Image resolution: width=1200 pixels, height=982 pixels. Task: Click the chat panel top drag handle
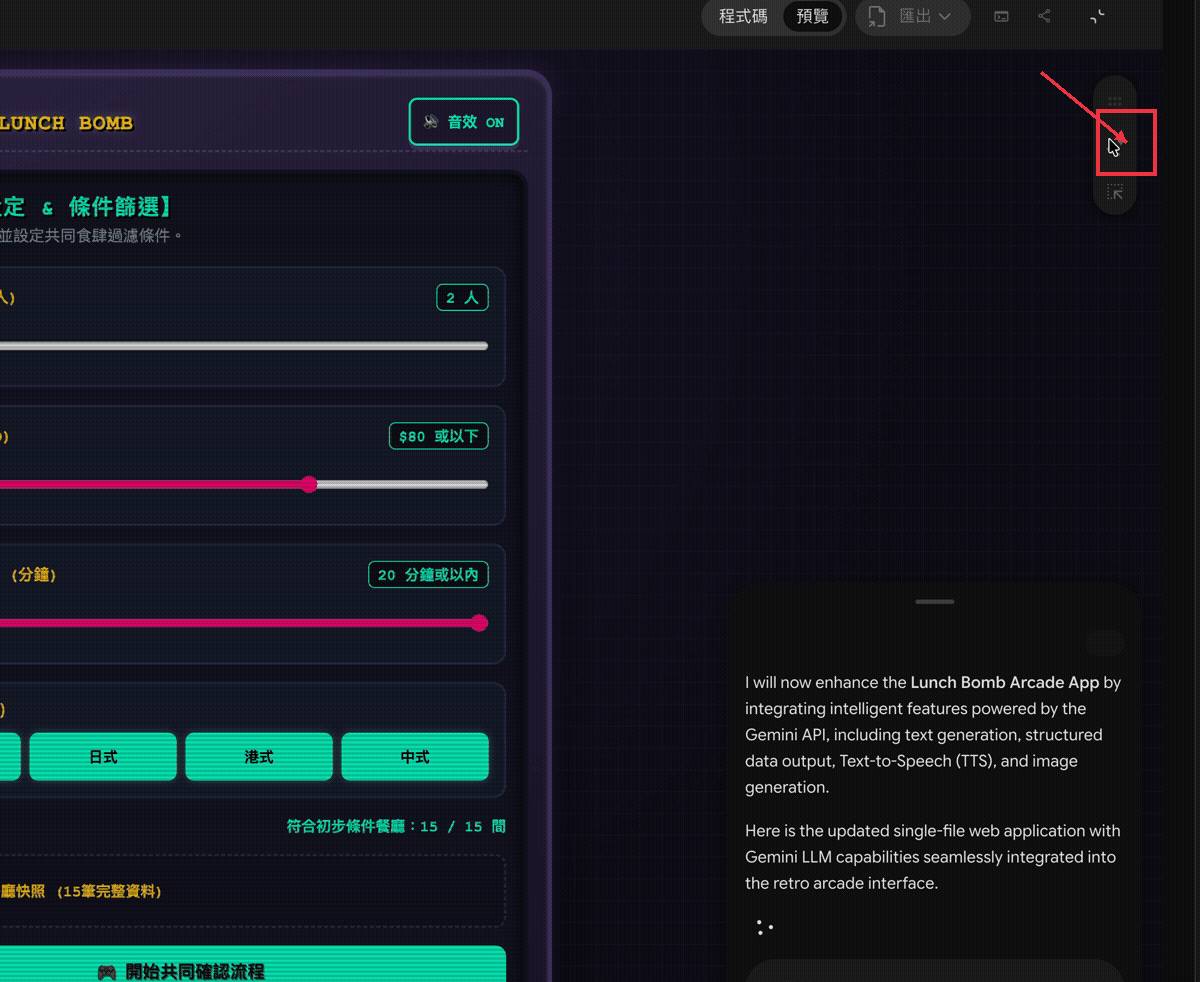coord(935,602)
